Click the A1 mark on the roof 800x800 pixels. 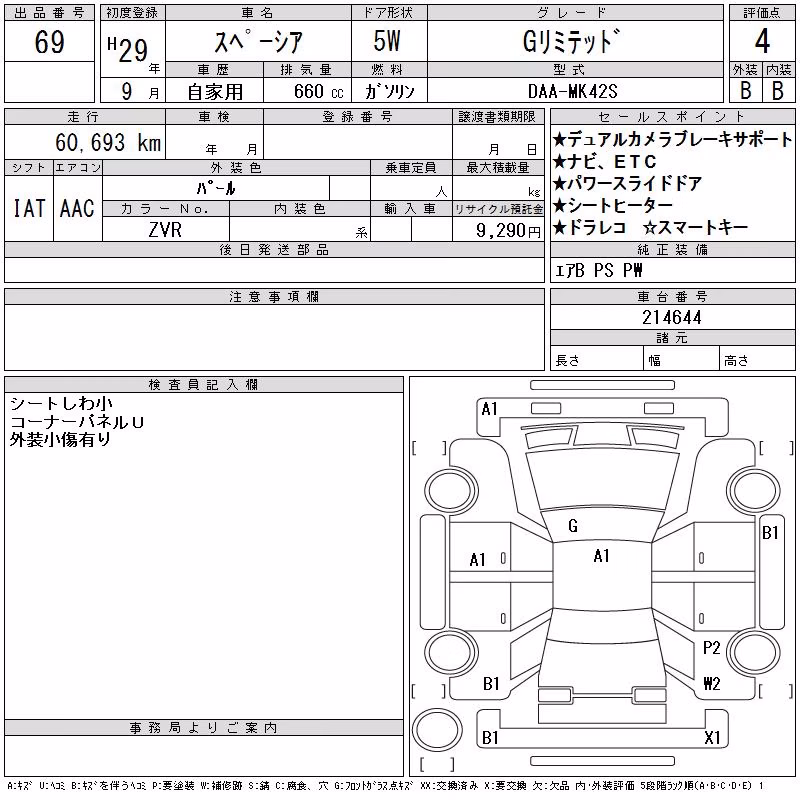[x=602, y=556]
